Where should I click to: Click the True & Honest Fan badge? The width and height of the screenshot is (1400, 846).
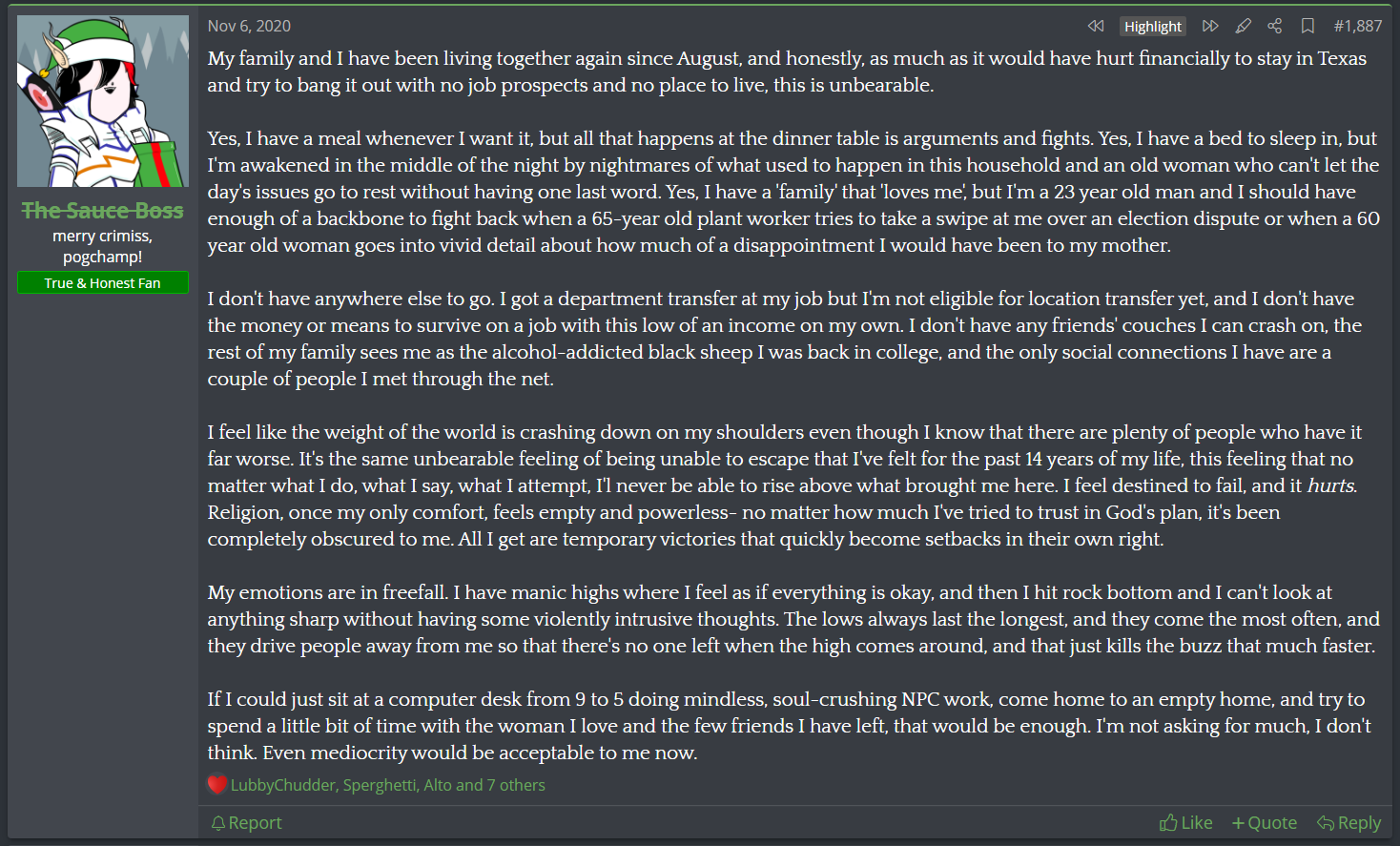[x=103, y=282]
